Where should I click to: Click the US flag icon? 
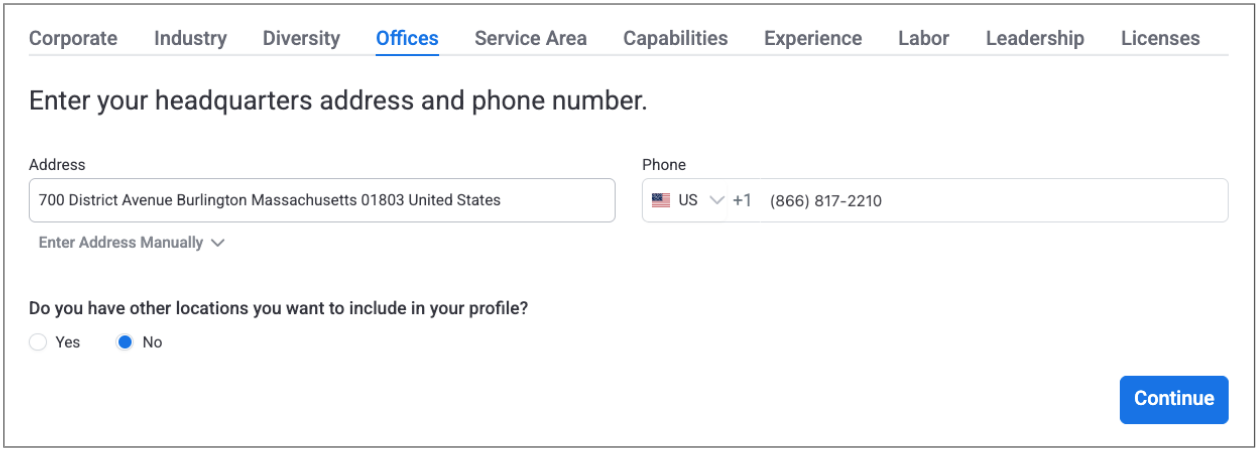(x=661, y=200)
